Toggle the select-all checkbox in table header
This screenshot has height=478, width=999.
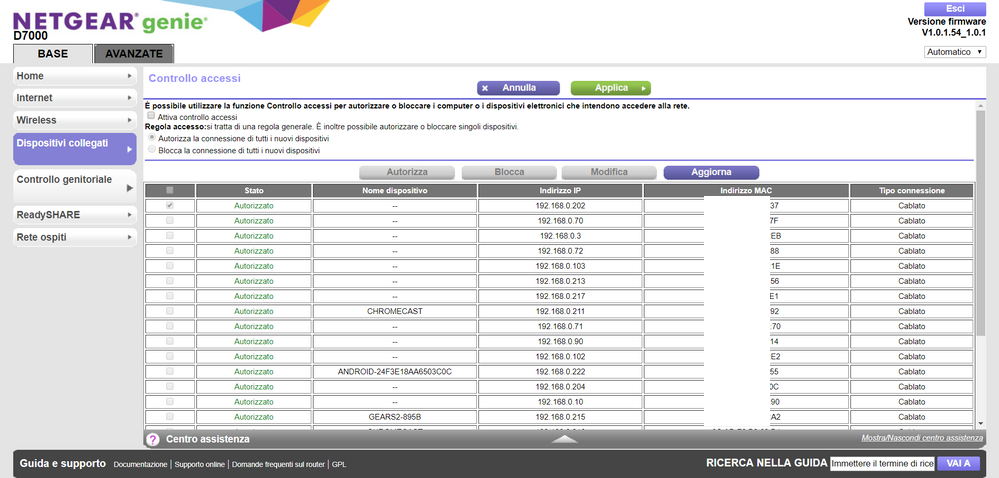[x=169, y=190]
